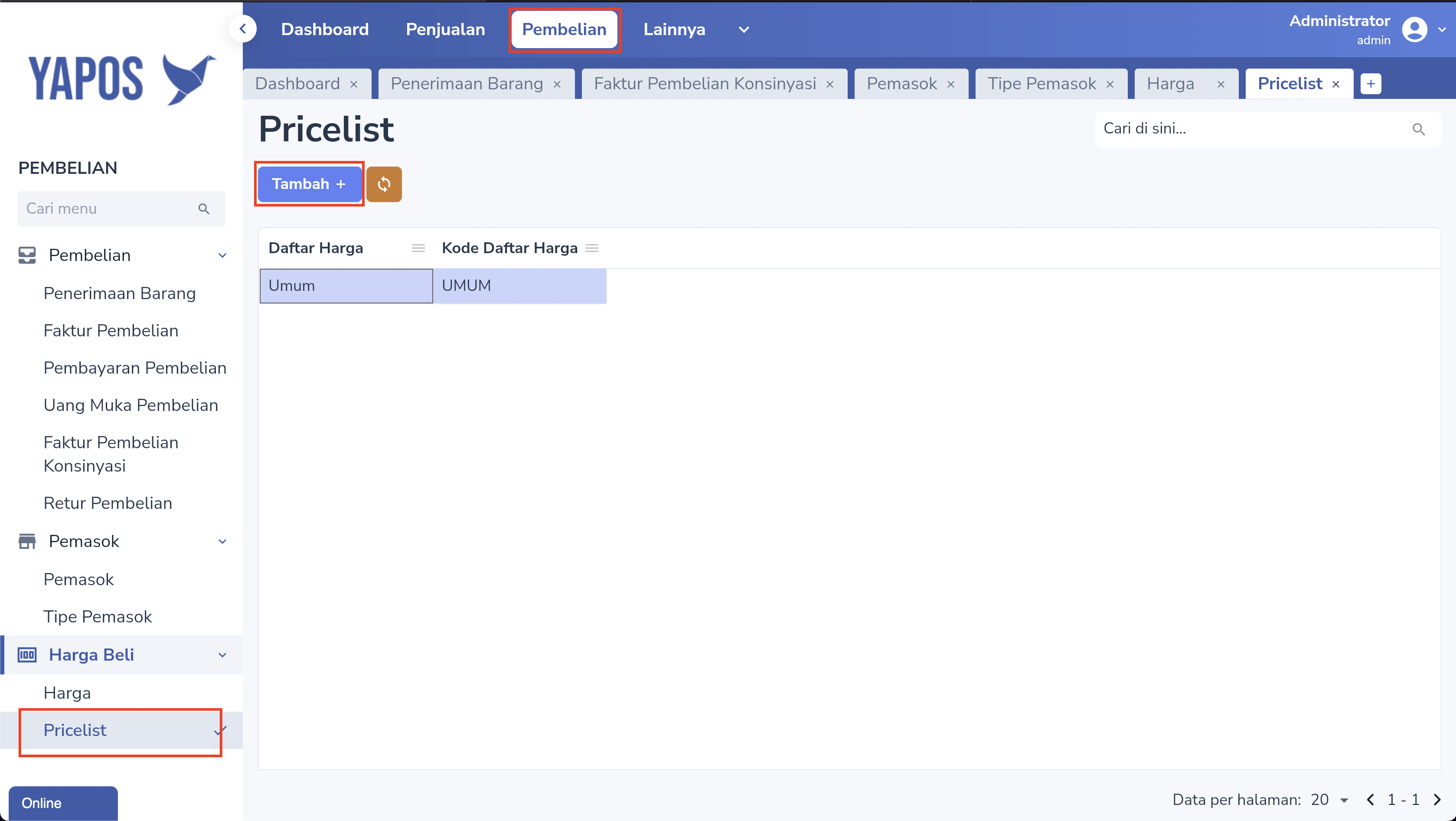
Task: Add a new tab with plus icon
Action: tap(1371, 84)
